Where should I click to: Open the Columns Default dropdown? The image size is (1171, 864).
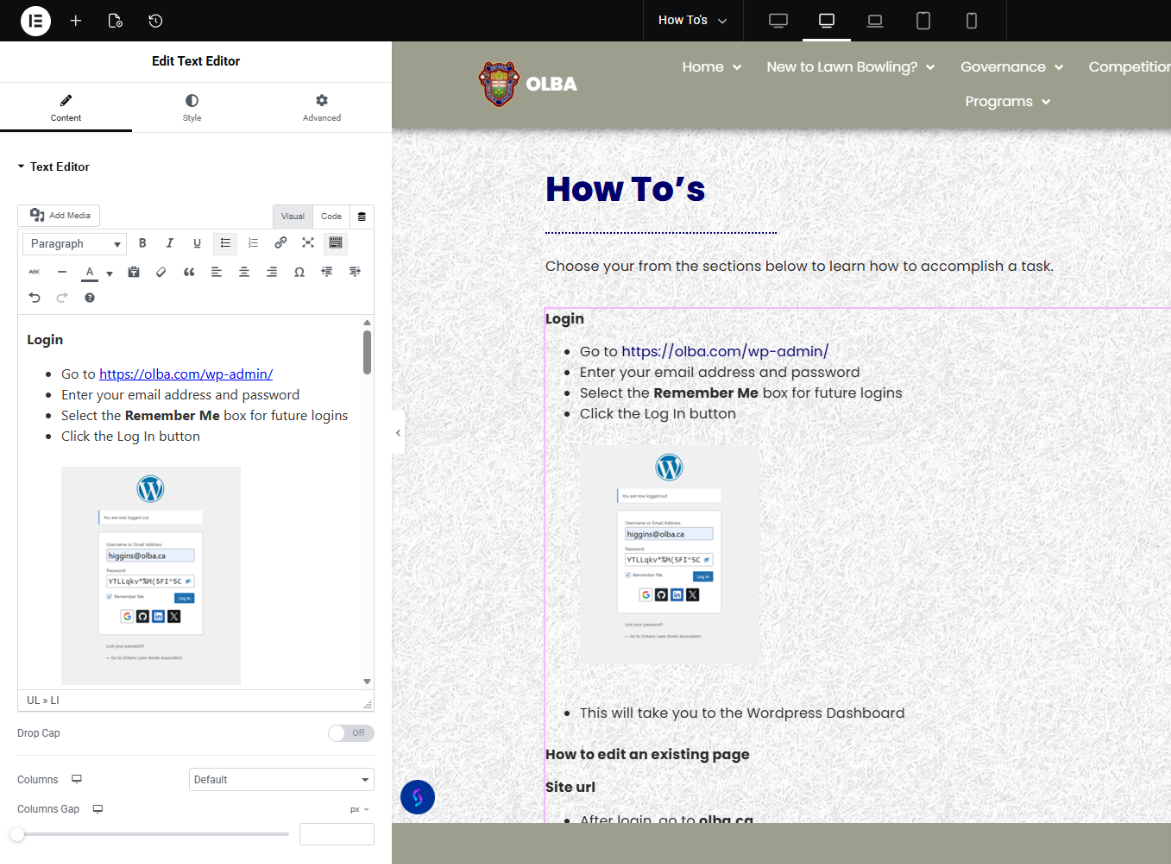(x=281, y=779)
